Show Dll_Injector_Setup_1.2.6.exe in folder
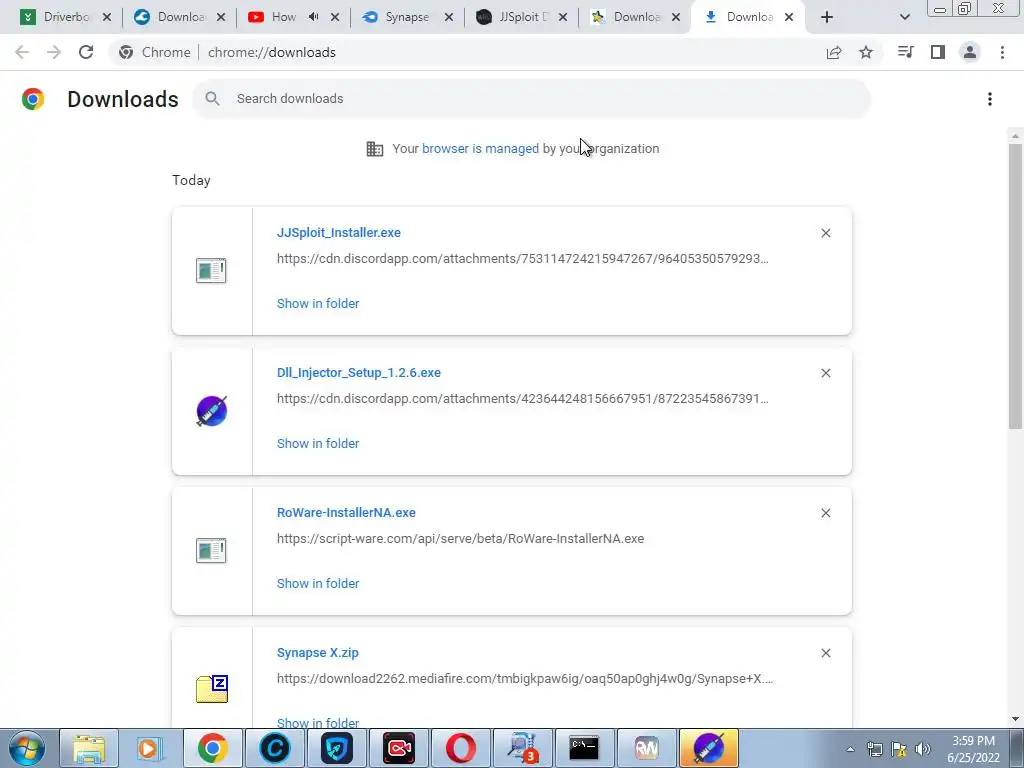Image resolution: width=1024 pixels, height=768 pixels. tap(318, 443)
